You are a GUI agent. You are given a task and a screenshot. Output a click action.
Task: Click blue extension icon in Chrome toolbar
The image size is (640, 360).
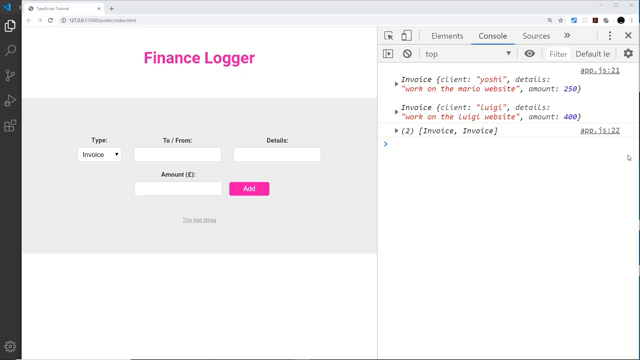[x=574, y=20]
